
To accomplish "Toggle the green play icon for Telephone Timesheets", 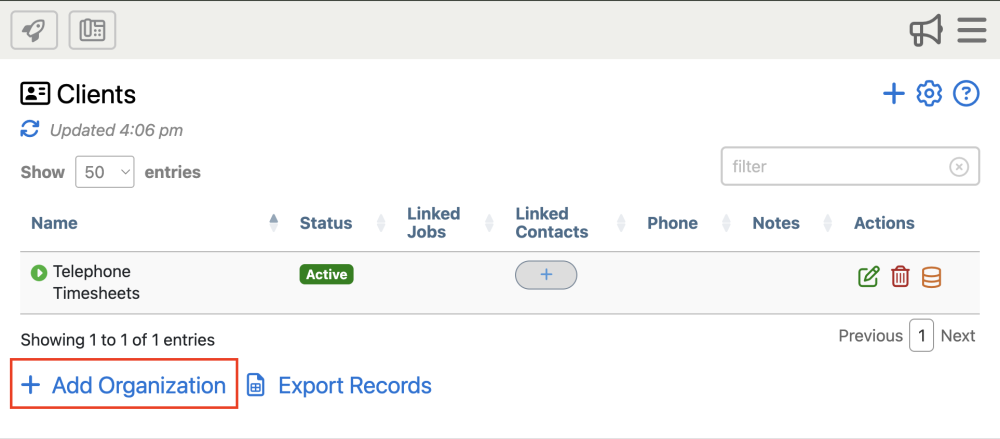I will coord(39,272).
